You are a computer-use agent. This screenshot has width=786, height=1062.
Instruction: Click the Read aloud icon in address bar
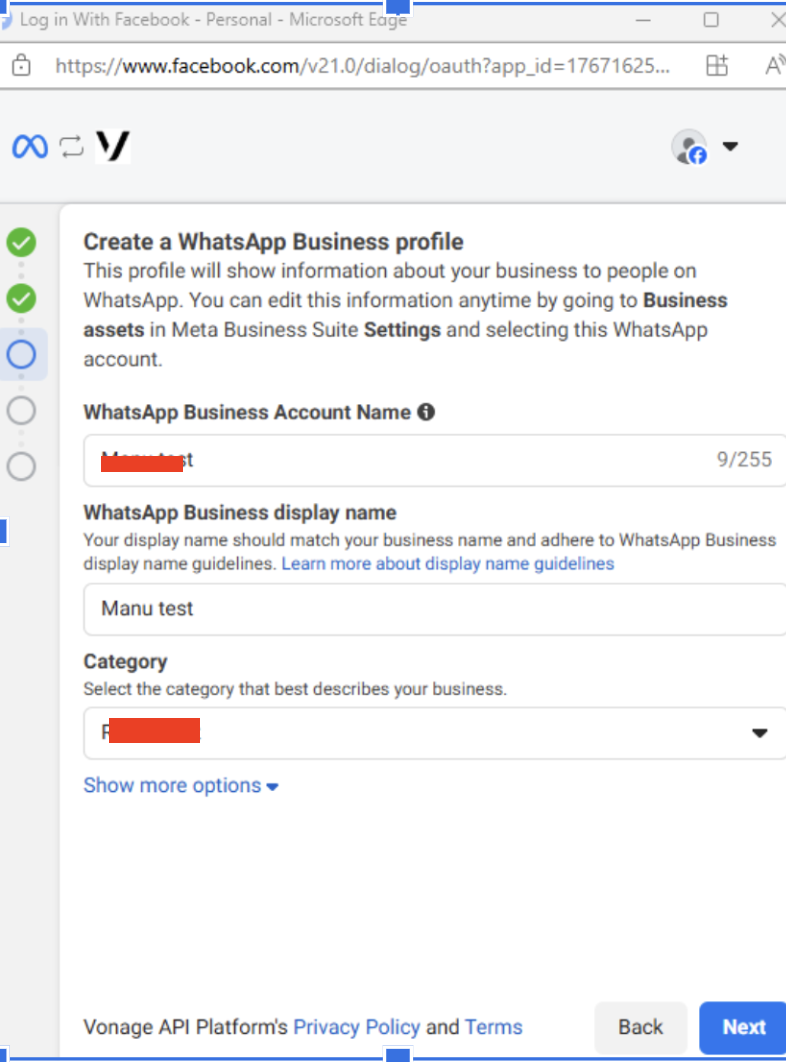click(x=776, y=65)
